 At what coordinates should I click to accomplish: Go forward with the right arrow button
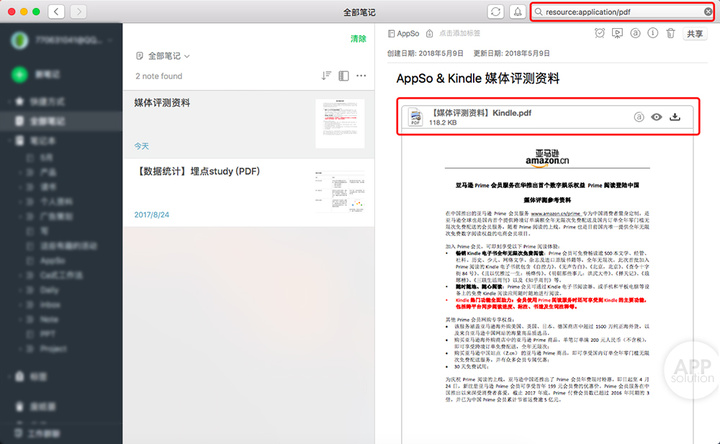[79, 11]
